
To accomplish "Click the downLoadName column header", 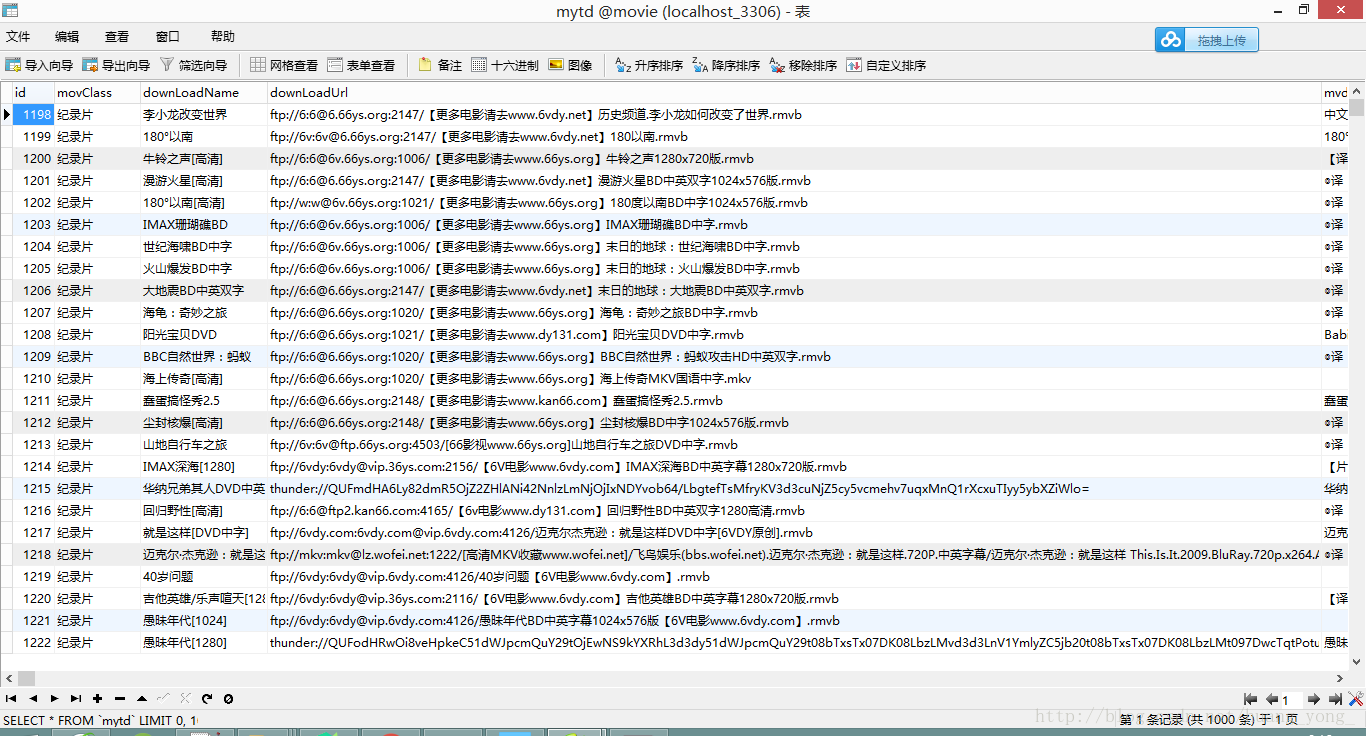I will tap(204, 92).
